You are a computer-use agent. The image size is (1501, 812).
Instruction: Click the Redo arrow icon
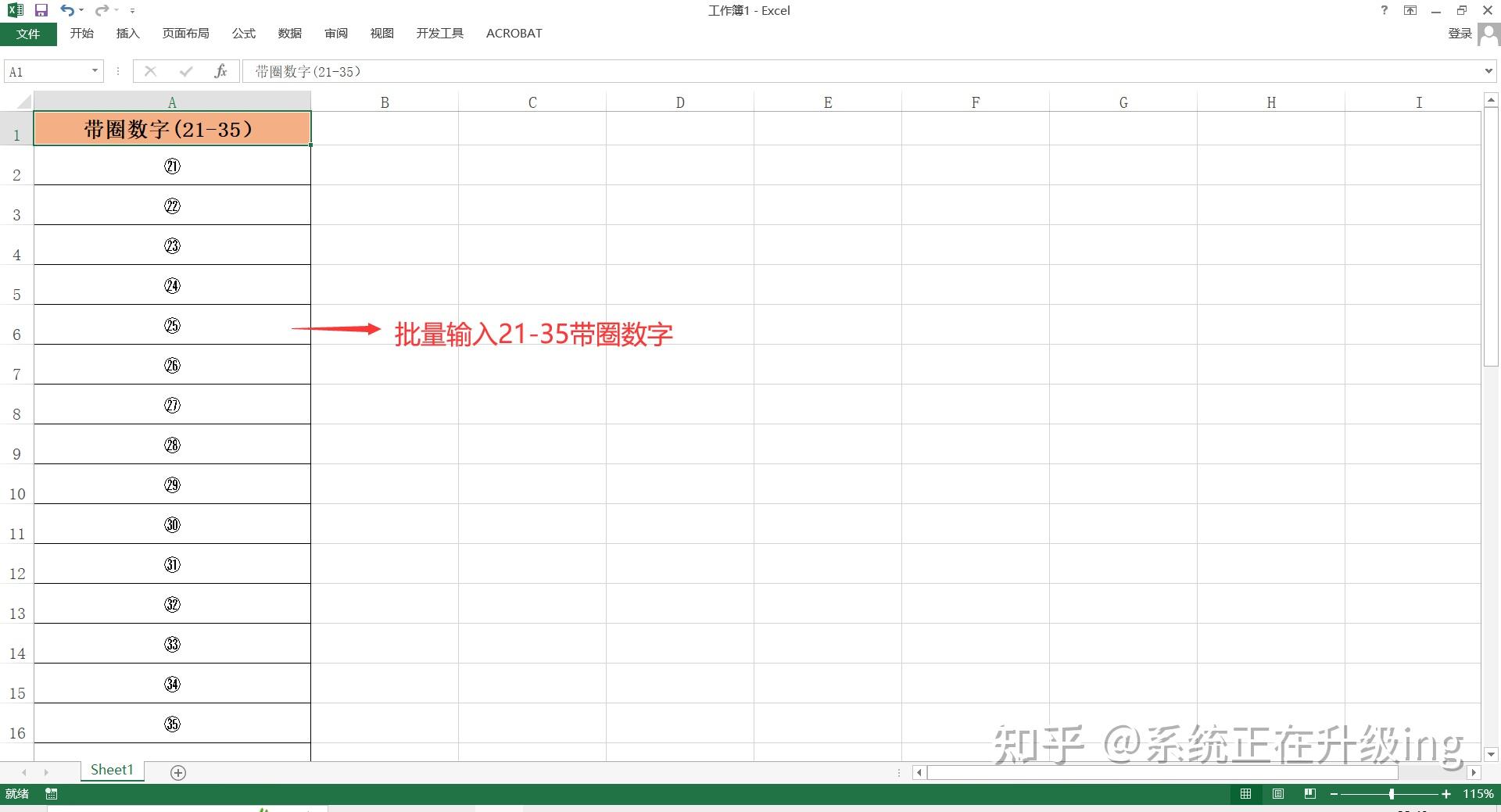102,10
